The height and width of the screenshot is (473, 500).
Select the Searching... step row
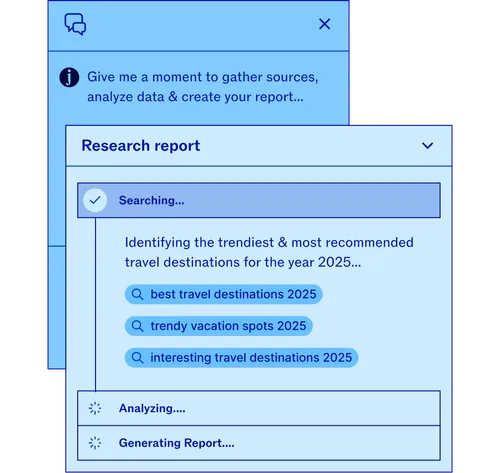pos(259,200)
